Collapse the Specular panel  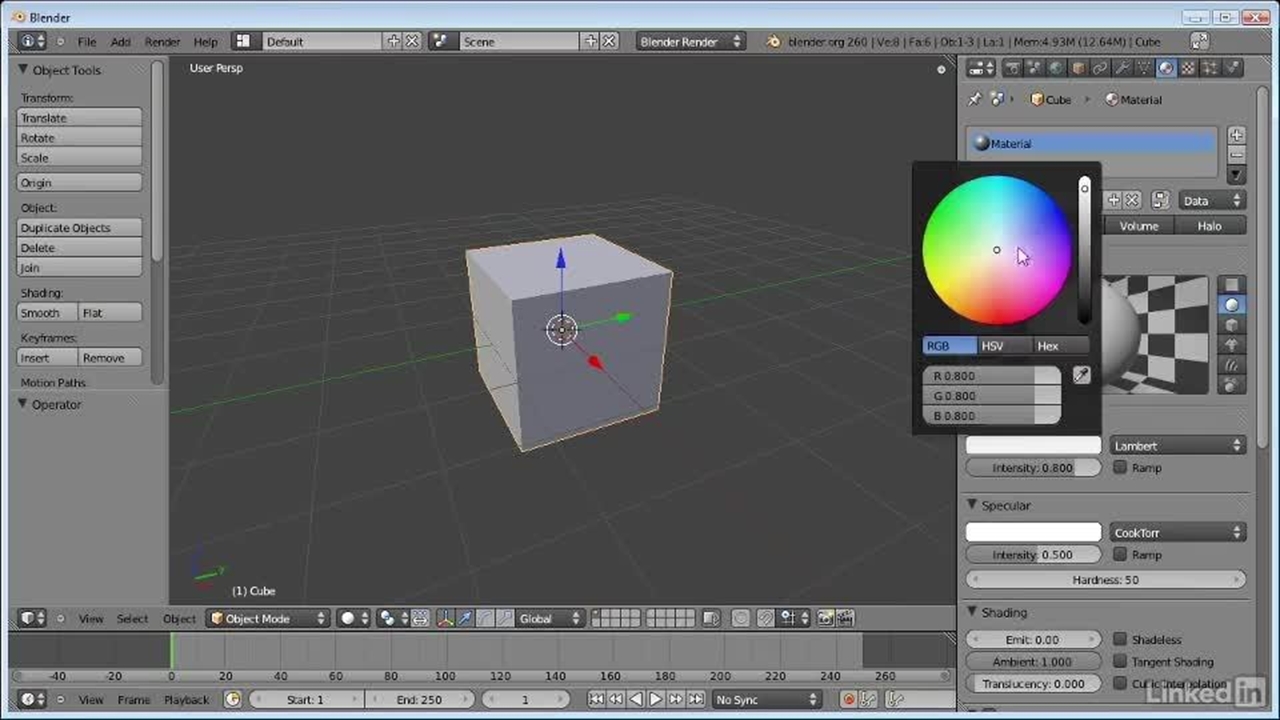pos(972,506)
